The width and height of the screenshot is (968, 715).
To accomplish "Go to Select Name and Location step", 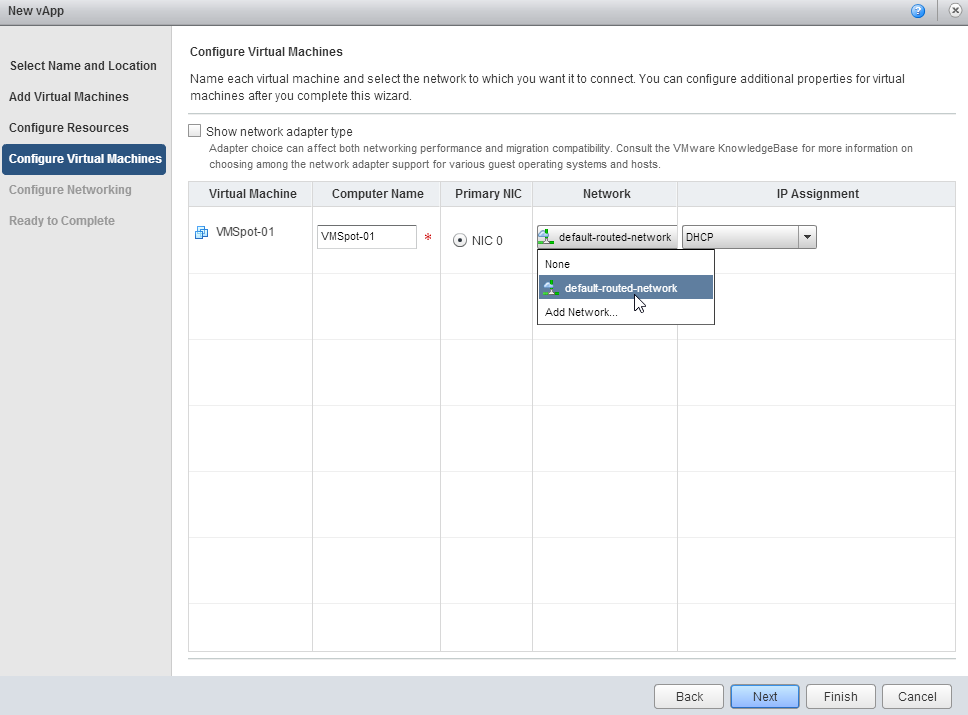I will pos(83,65).
